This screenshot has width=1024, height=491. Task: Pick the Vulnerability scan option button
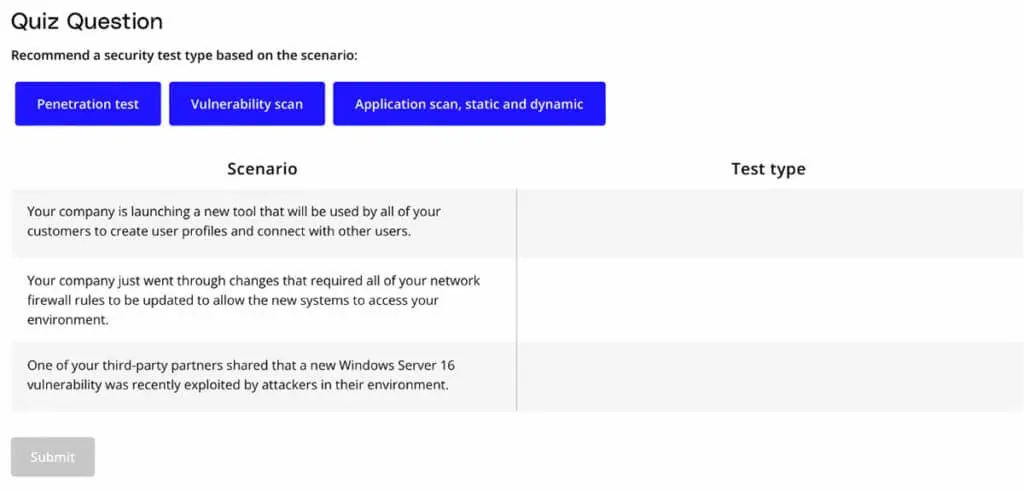247,104
